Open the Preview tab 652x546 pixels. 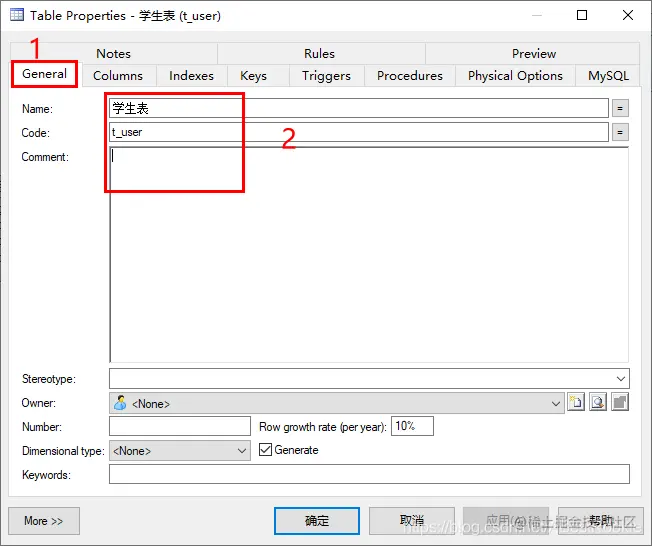533,54
